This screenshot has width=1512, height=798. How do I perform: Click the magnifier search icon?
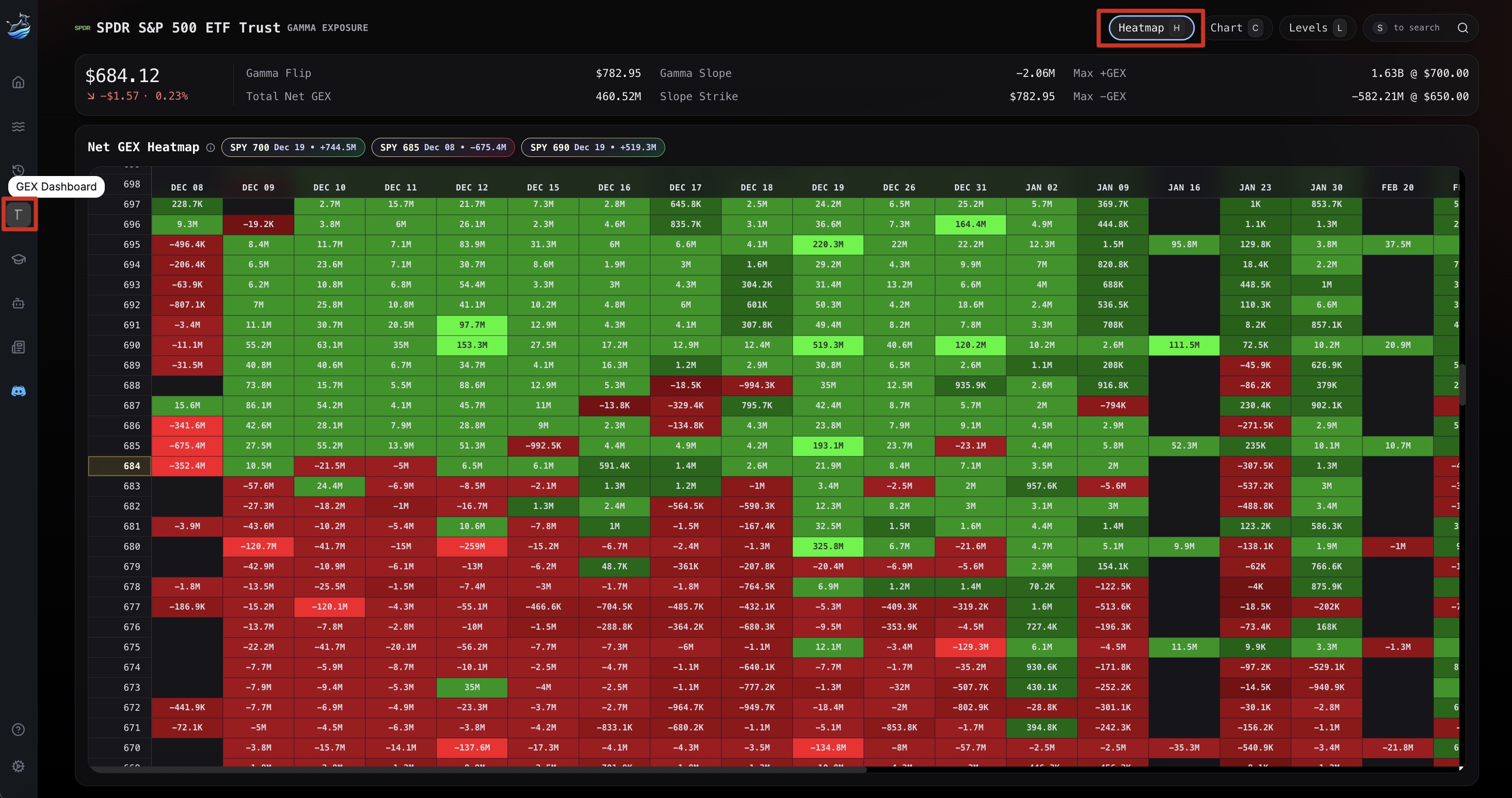pos(1462,27)
